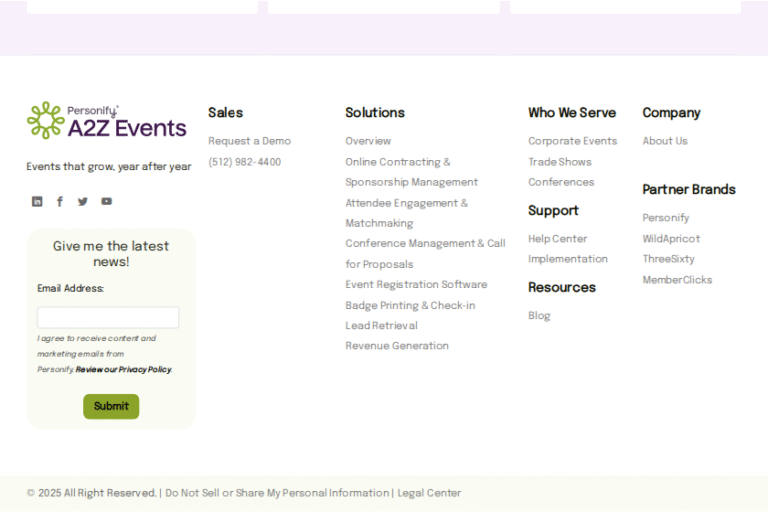The image size is (768, 512).
Task: Open Review our Privacy Policy link
Action: pyautogui.click(x=123, y=369)
